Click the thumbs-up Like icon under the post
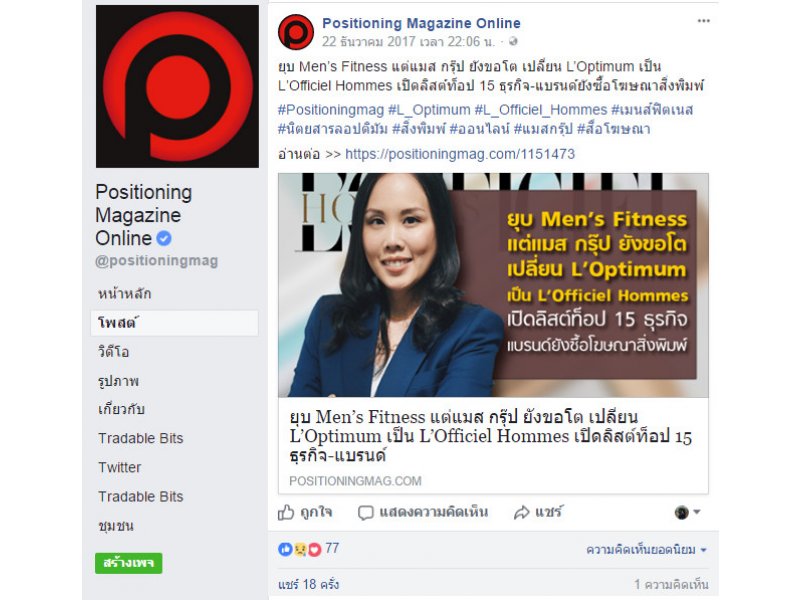This screenshot has width=800, height=600. pyautogui.click(x=286, y=512)
